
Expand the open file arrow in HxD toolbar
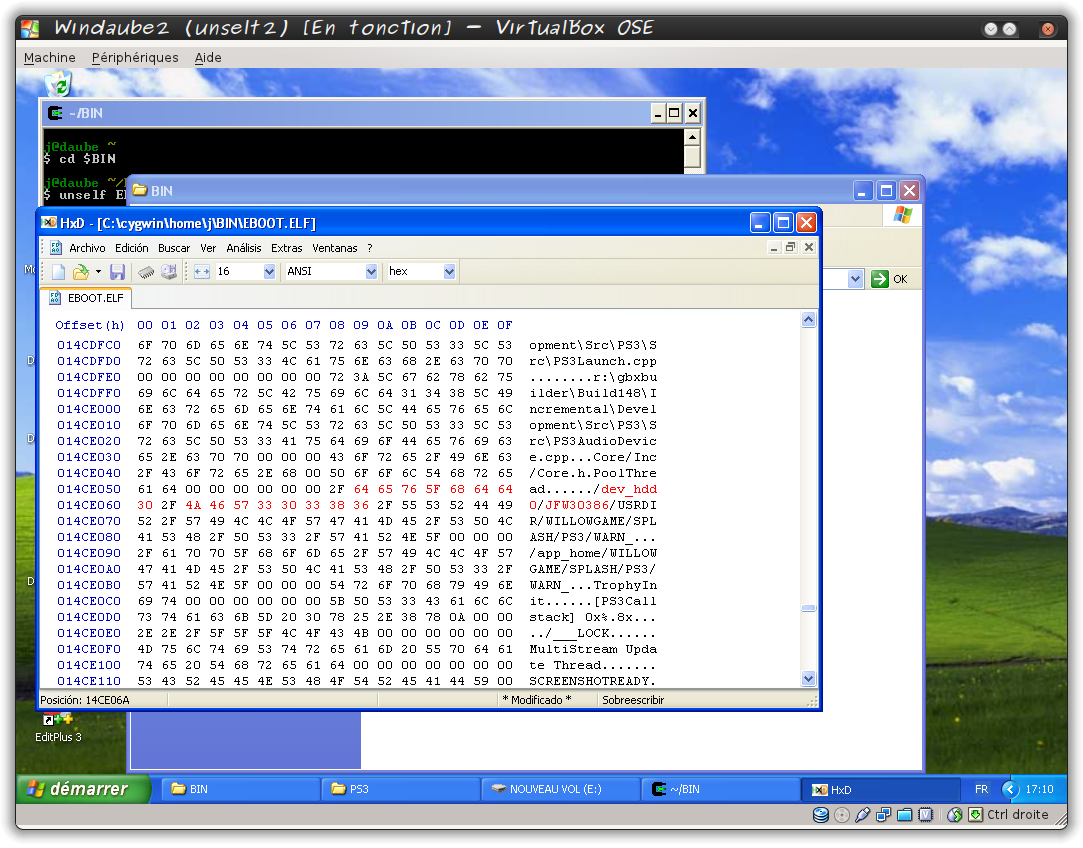[x=98, y=272]
